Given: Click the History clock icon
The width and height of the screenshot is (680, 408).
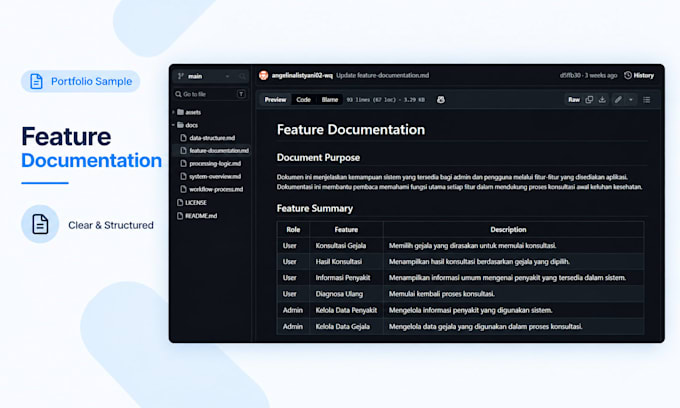Looking at the screenshot, I should click(628, 75).
